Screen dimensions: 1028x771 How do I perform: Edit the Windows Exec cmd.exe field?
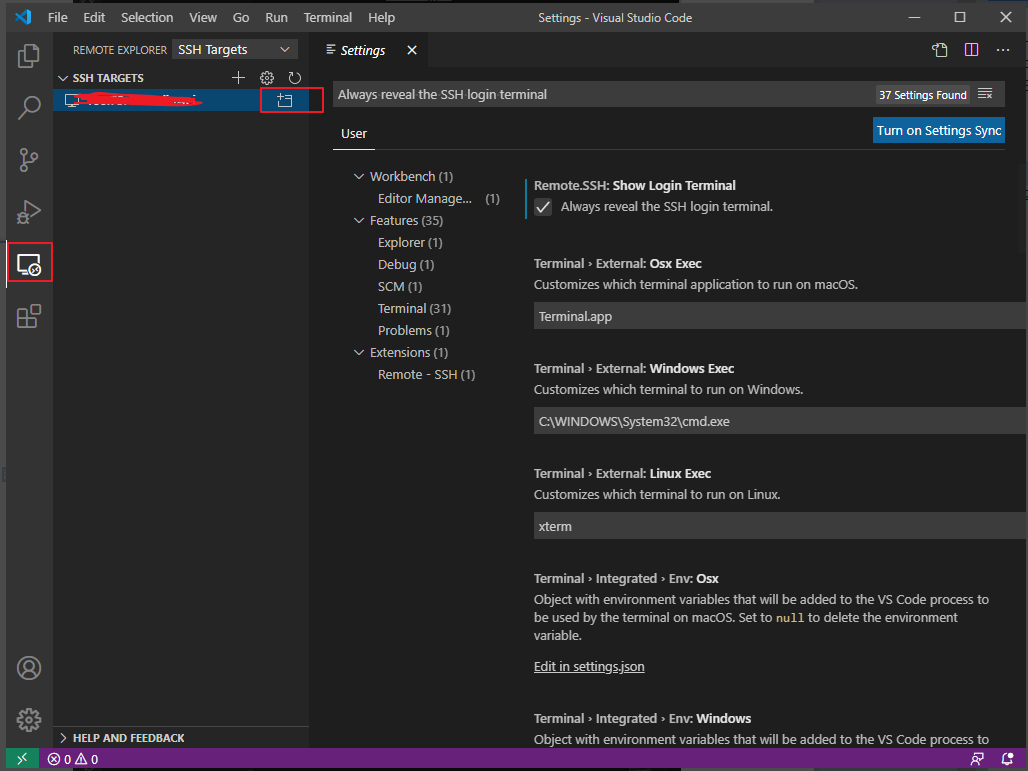[780, 421]
